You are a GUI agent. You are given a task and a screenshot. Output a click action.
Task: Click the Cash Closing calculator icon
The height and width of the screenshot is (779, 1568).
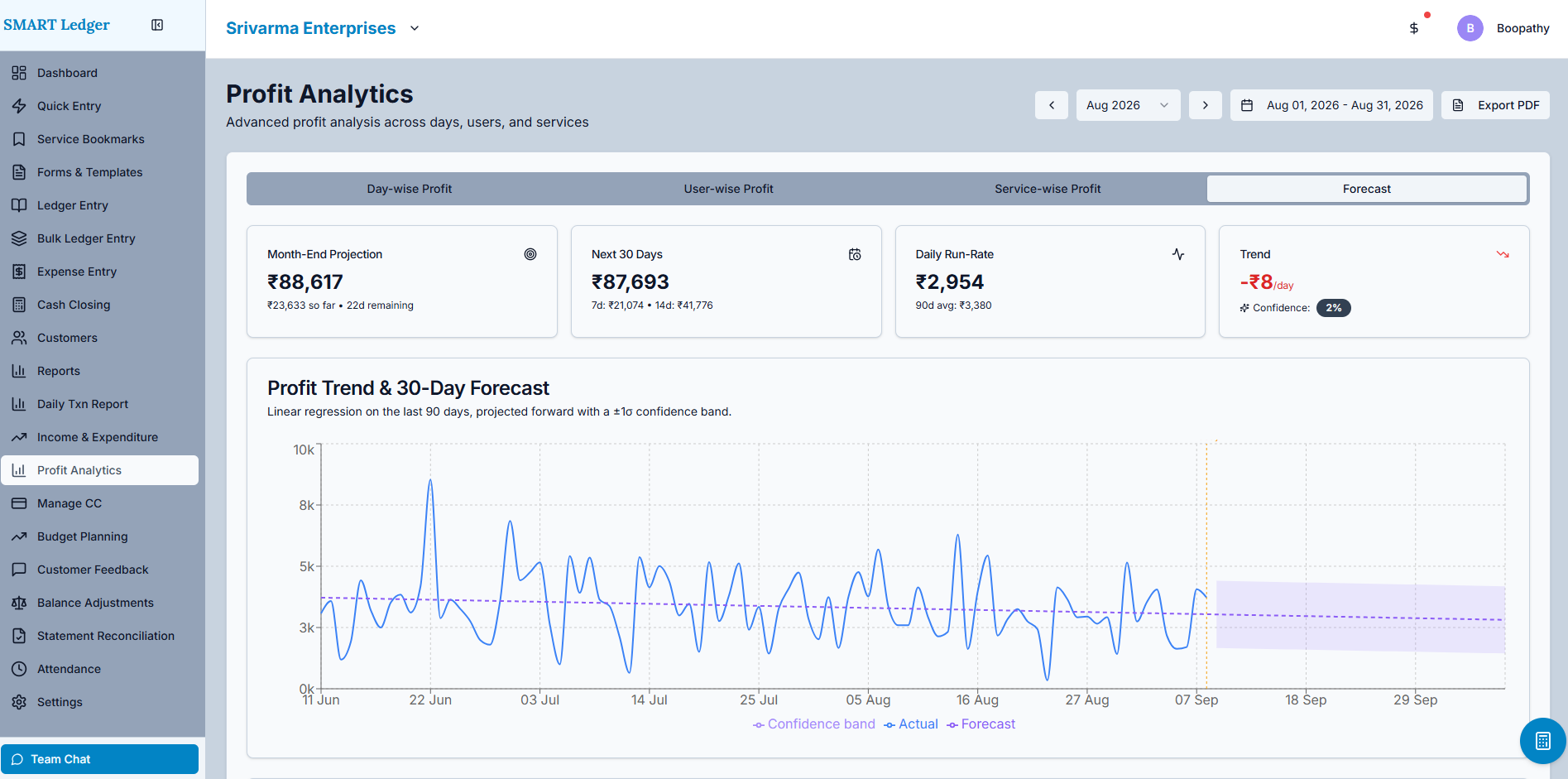[19, 305]
